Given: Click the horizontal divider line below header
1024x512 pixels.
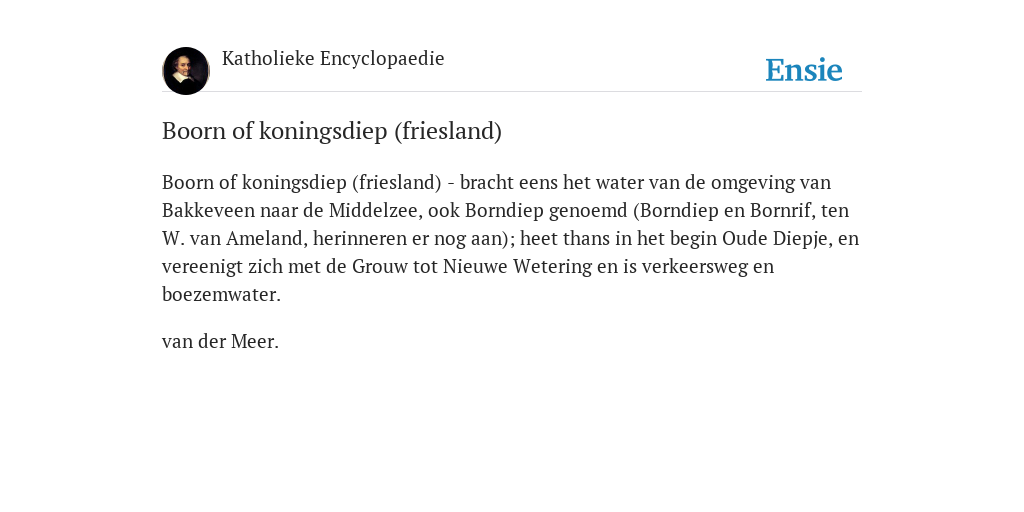Looking at the screenshot, I should (x=512, y=91).
